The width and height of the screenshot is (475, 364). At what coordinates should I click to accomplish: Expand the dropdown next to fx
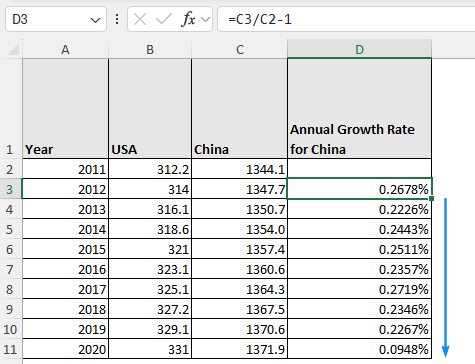pos(206,20)
